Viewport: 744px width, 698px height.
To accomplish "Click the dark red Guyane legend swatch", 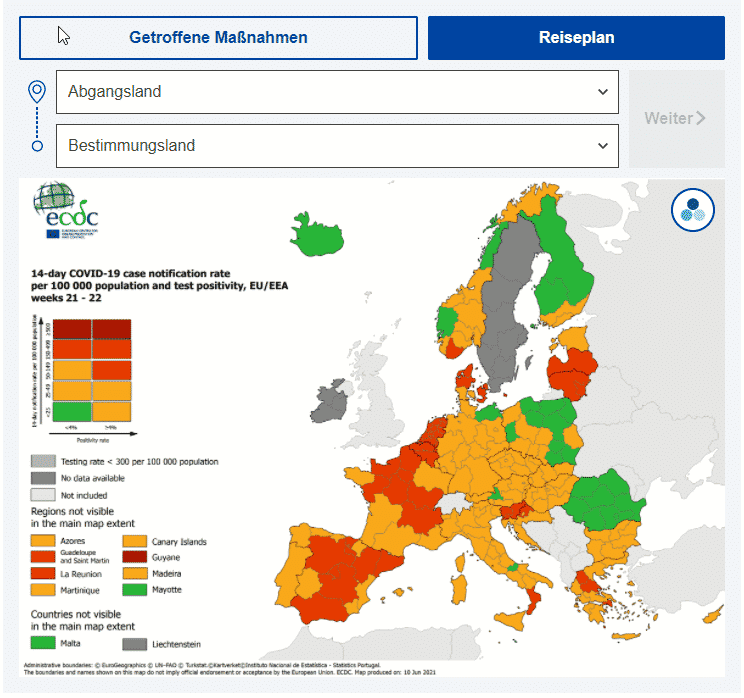I will (x=136, y=557).
